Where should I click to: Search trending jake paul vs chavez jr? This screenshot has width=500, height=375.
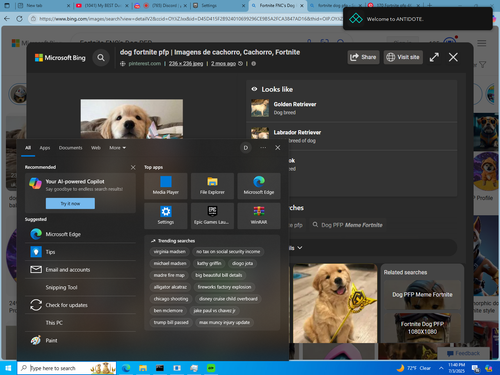pos(214,311)
